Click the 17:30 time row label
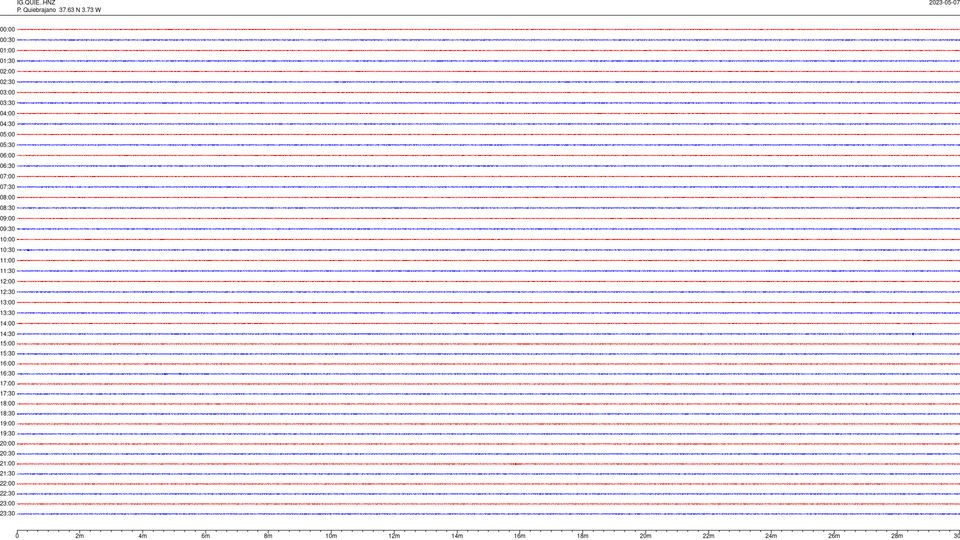 pyautogui.click(x=7, y=394)
